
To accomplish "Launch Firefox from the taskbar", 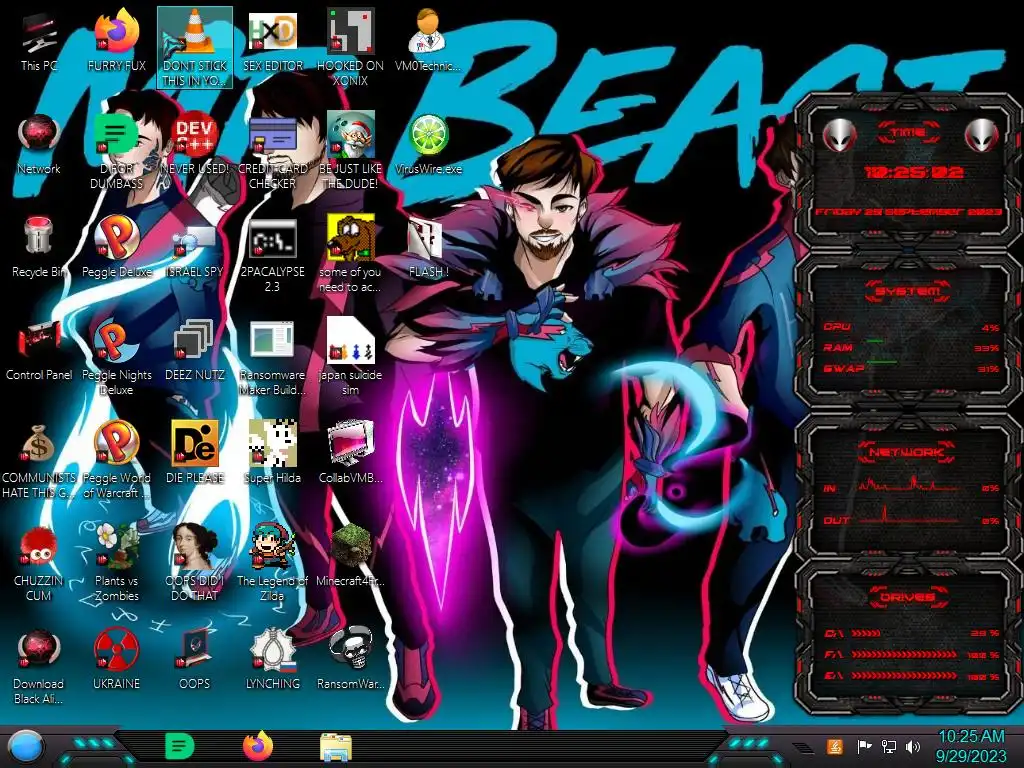I will [258, 746].
